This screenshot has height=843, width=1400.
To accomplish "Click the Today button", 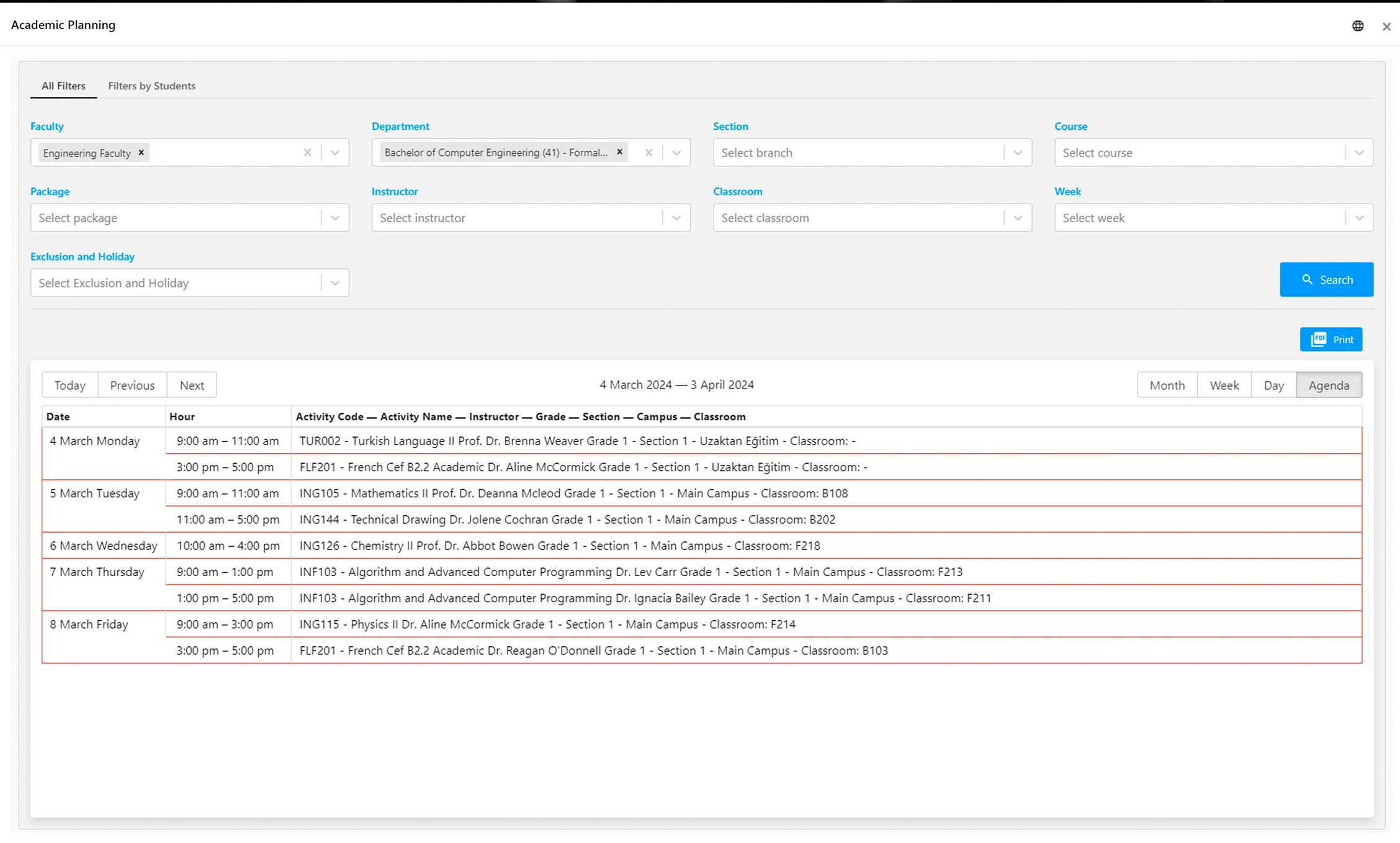I will 70,385.
